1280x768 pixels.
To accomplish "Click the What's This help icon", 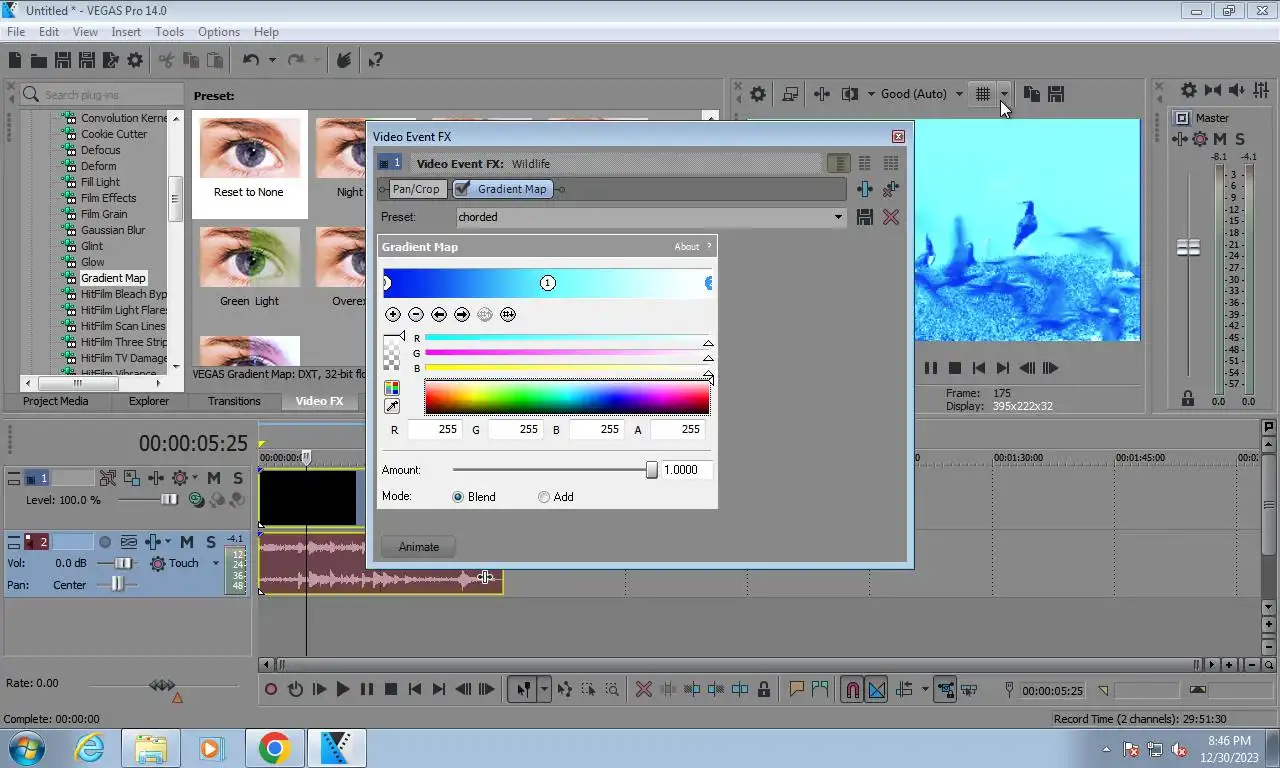I will (375, 60).
